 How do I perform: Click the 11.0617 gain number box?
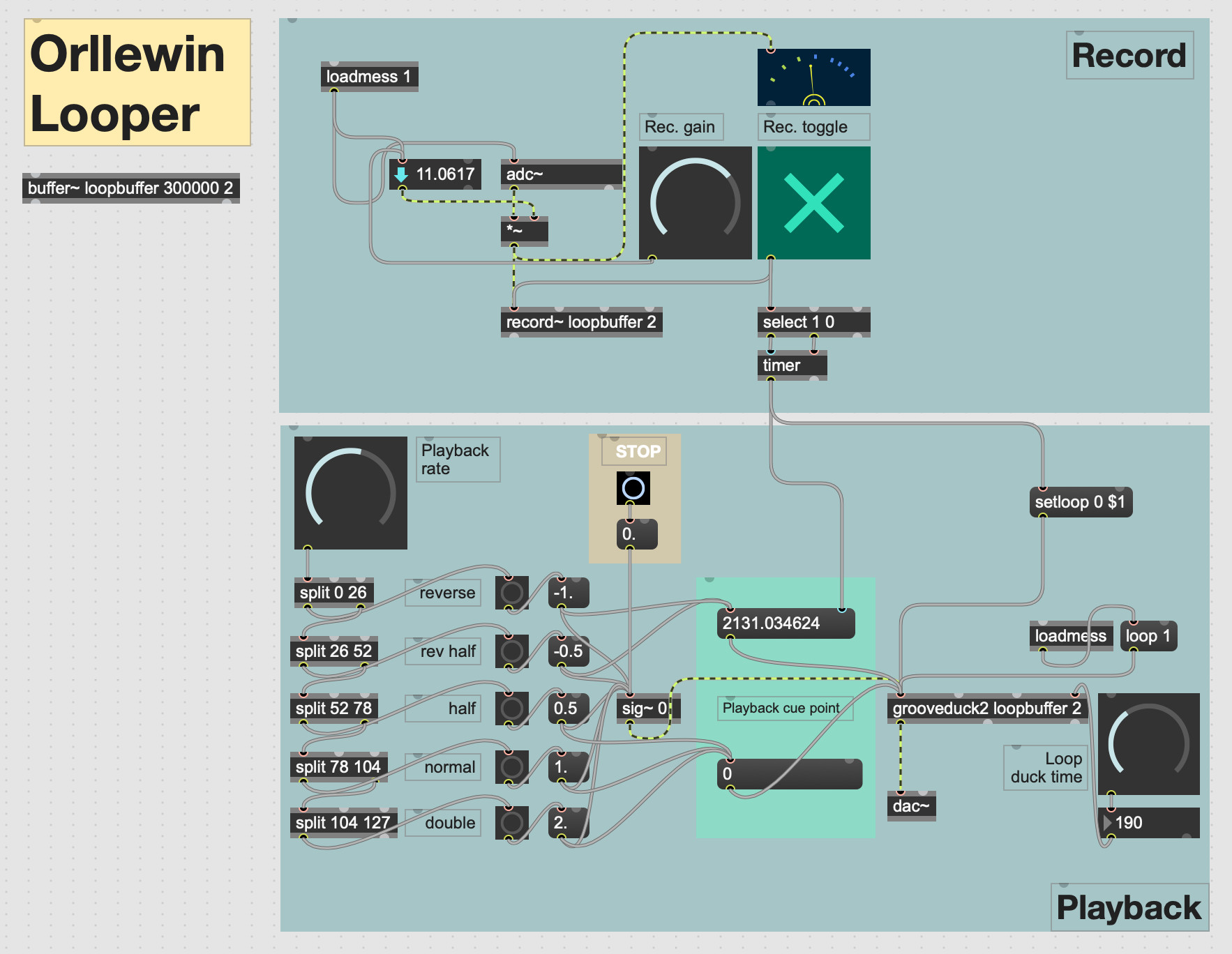click(435, 174)
